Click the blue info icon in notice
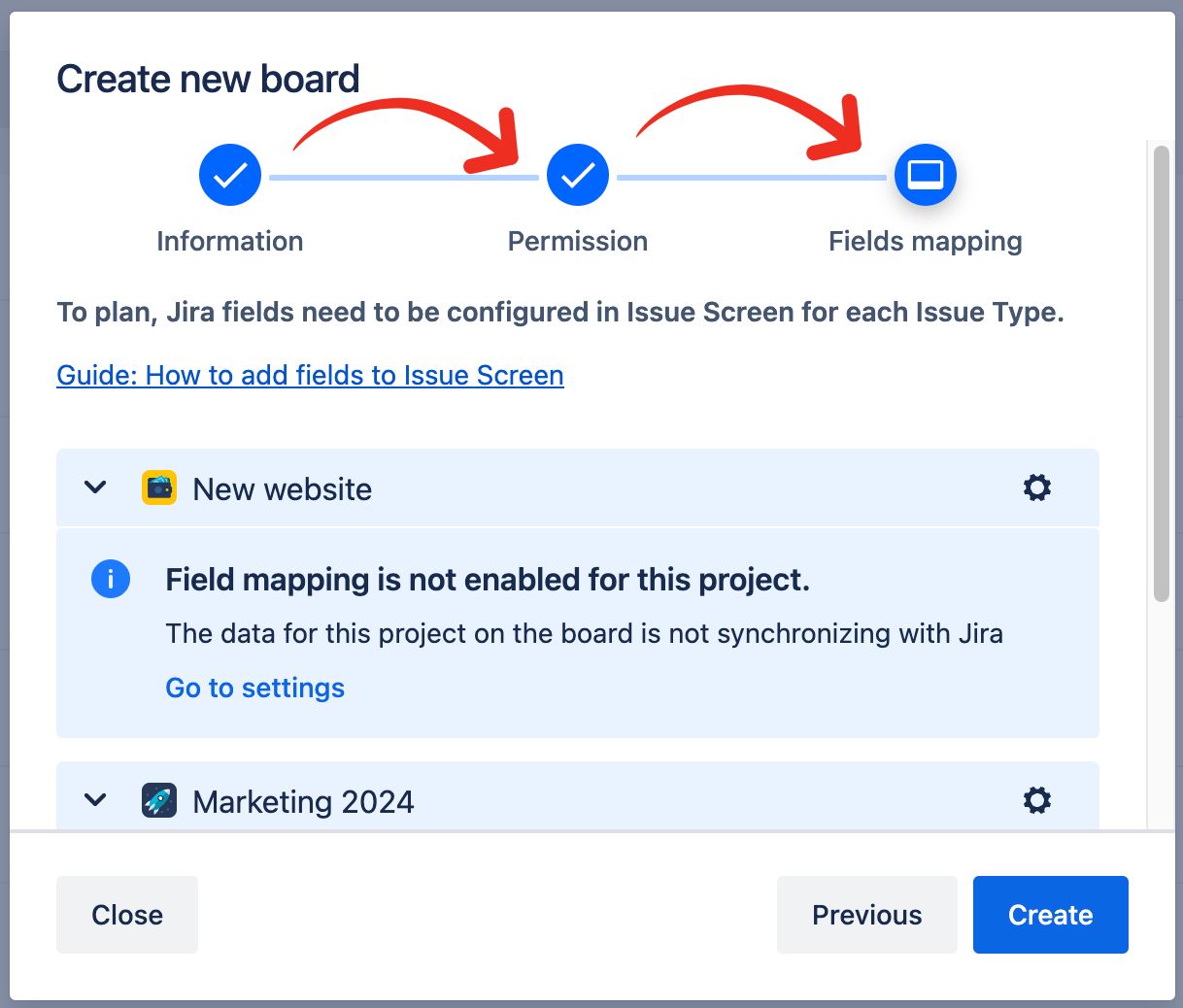Image resolution: width=1183 pixels, height=1008 pixels. pos(111,580)
